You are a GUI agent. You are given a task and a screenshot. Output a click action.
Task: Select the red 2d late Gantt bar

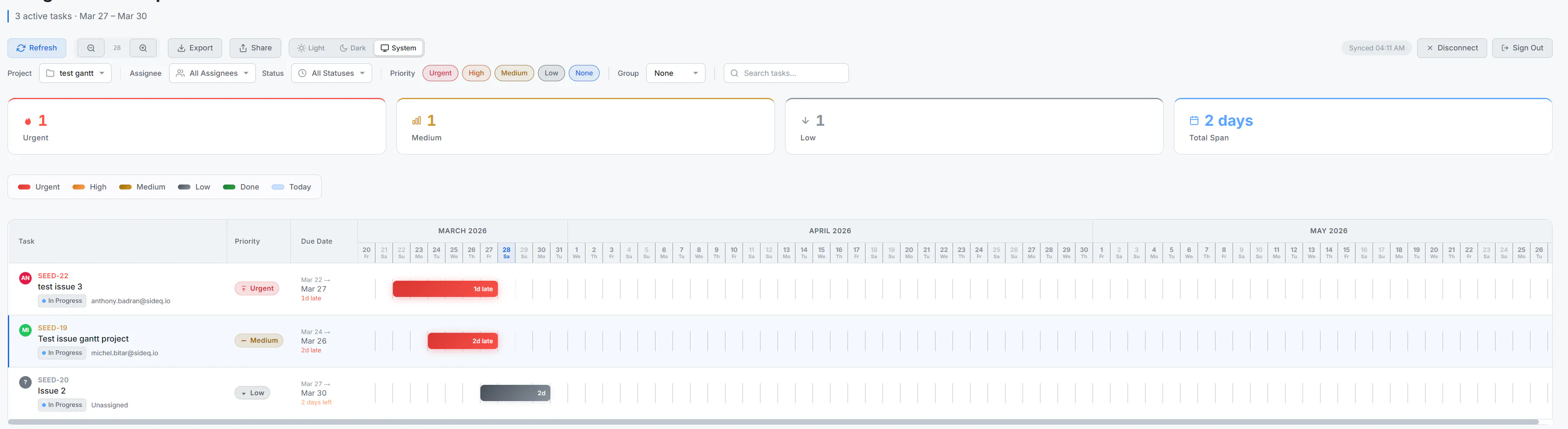coord(463,341)
